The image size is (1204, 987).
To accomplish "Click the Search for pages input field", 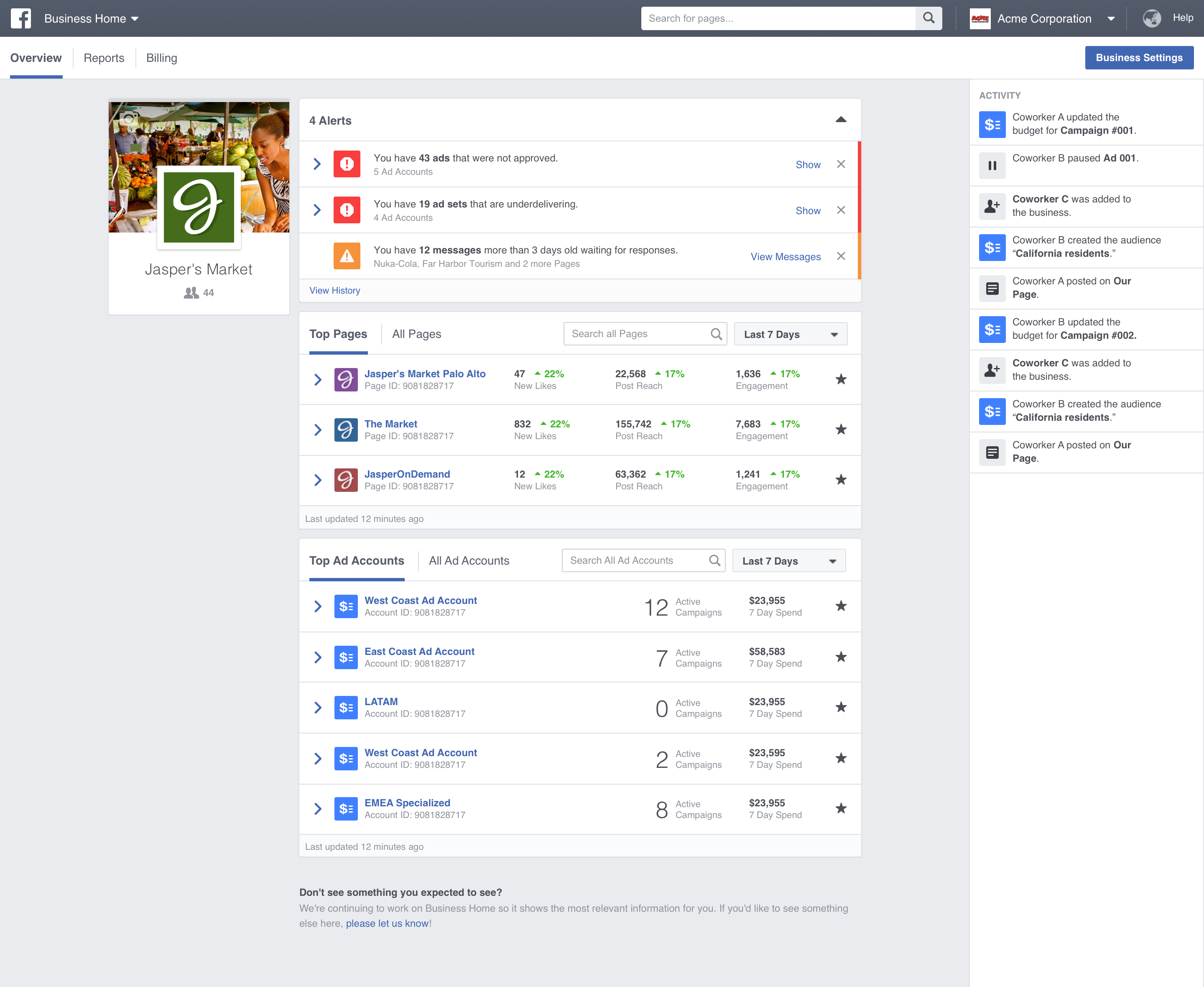I will 790,18.
